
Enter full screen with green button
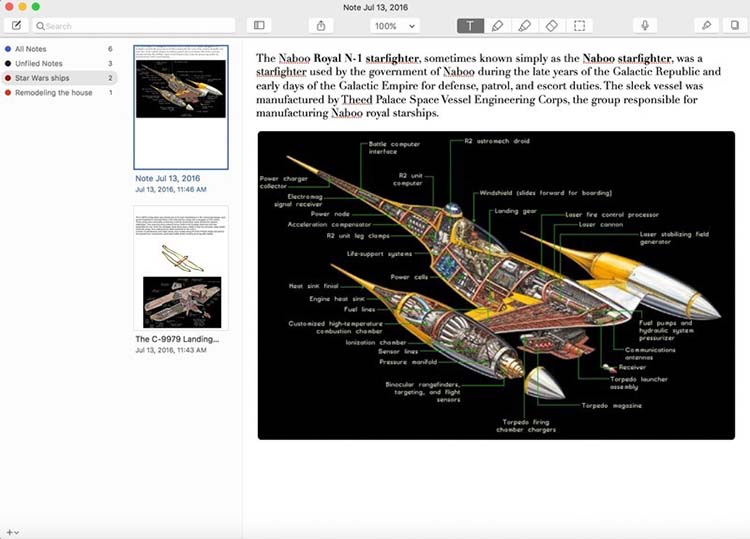coord(36,7)
